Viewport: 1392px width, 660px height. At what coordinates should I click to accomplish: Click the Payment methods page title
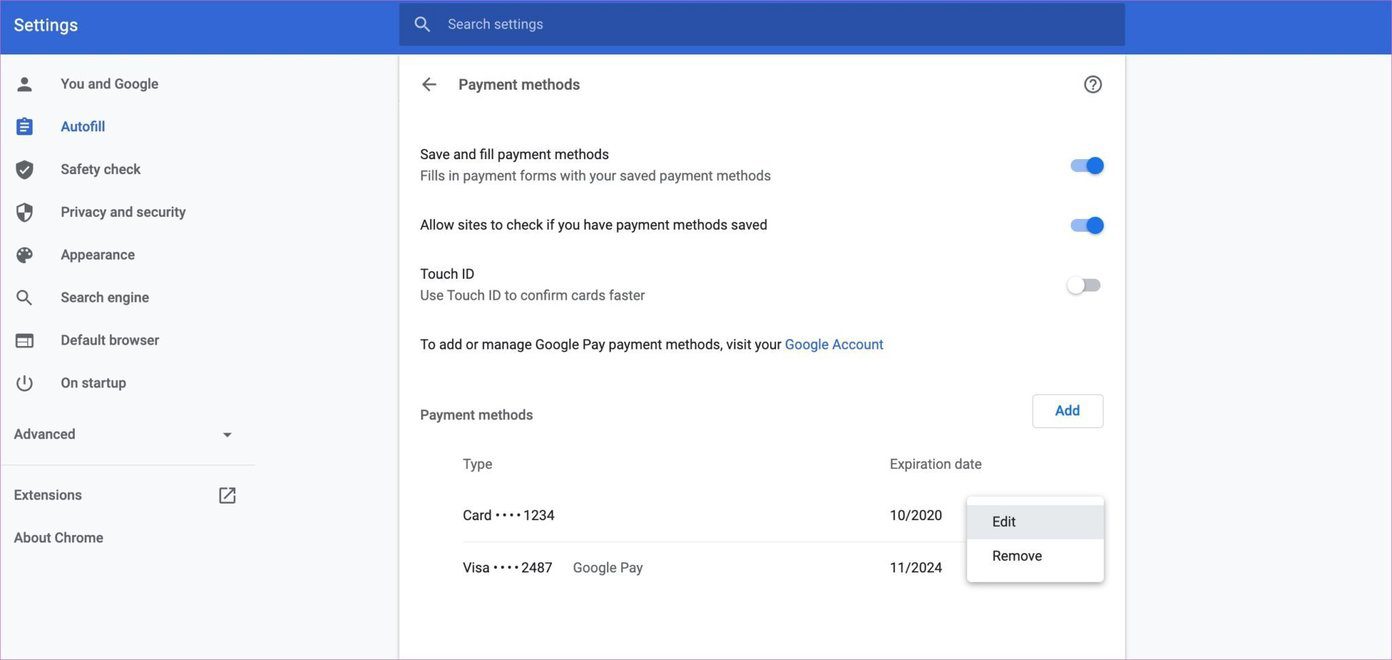519,84
